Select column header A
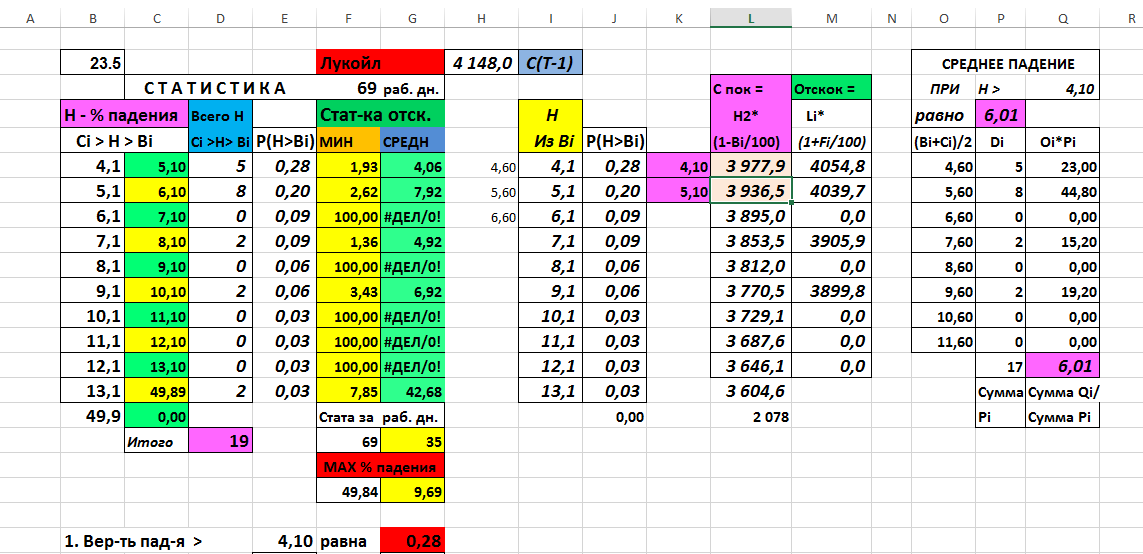The width and height of the screenshot is (1143, 554). coord(30,17)
